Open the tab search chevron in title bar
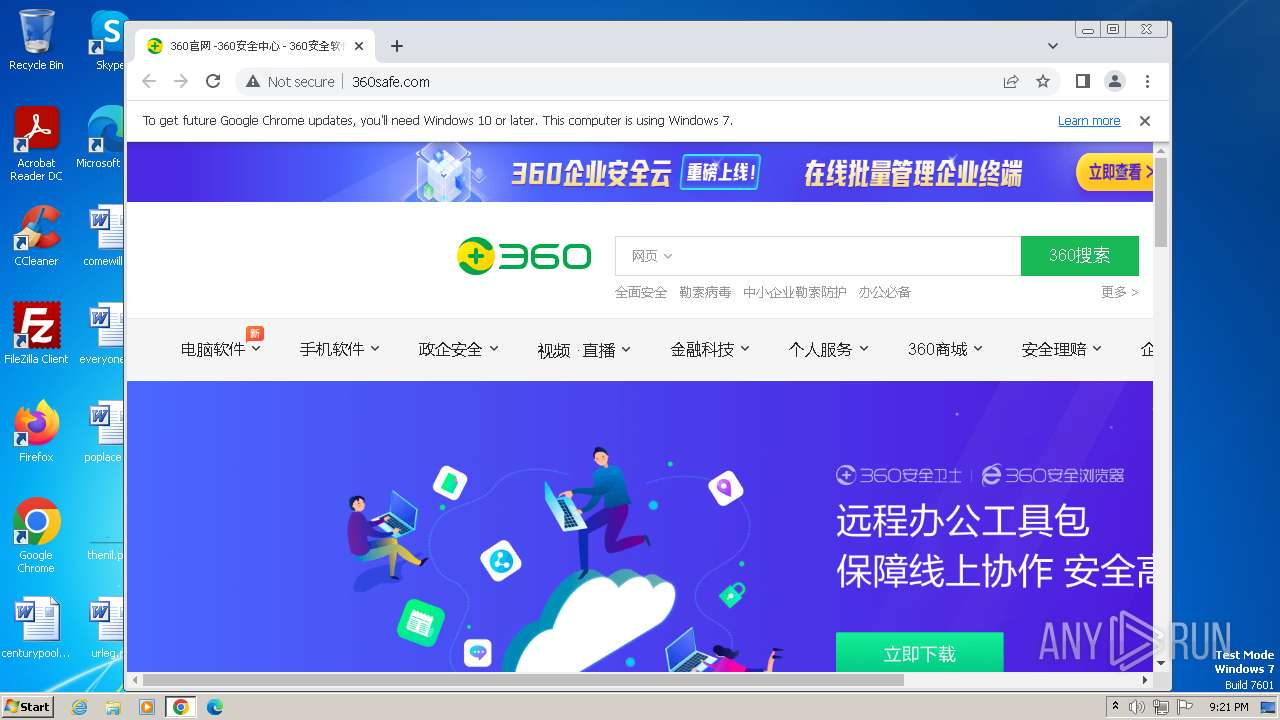 click(1053, 46)
